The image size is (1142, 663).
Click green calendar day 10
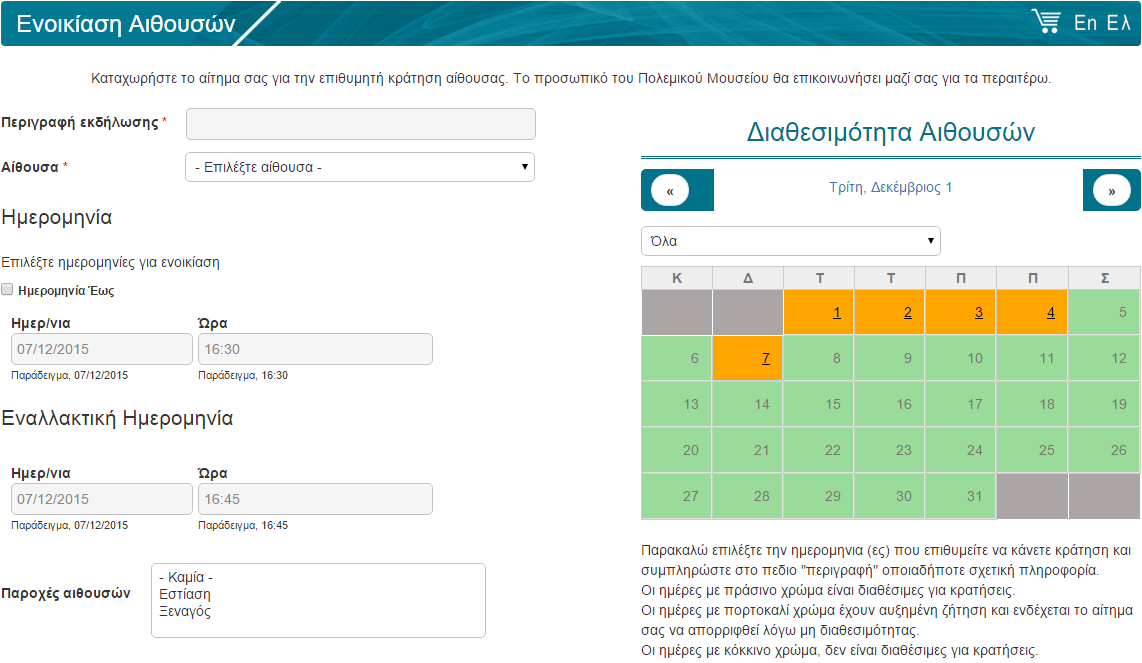point(961,358)
